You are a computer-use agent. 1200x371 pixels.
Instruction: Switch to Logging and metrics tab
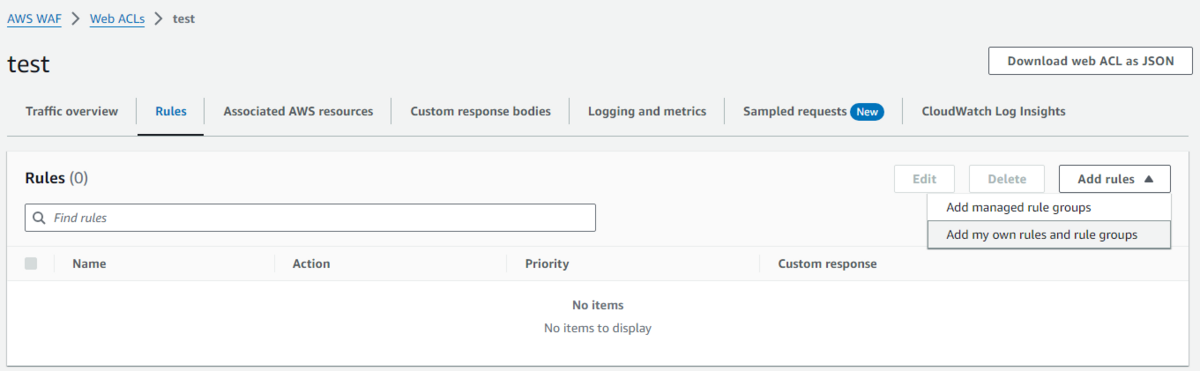pos(647,111)
